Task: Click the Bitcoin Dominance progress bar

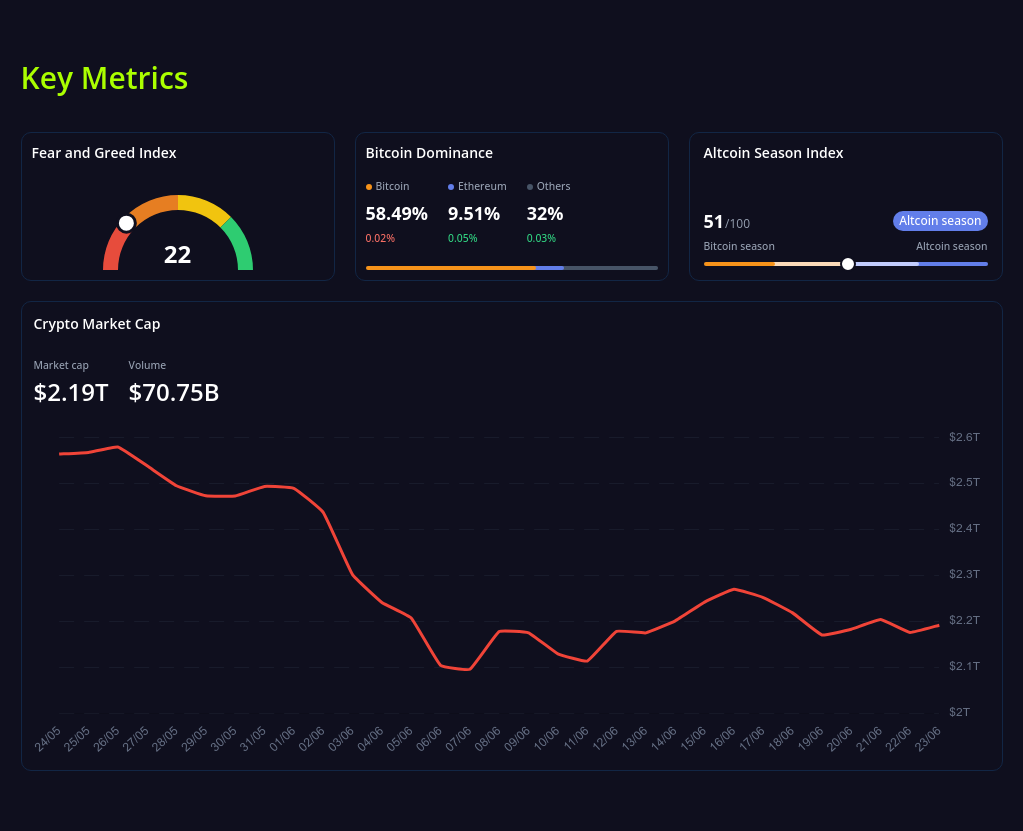Action: (x=512, y=267)
